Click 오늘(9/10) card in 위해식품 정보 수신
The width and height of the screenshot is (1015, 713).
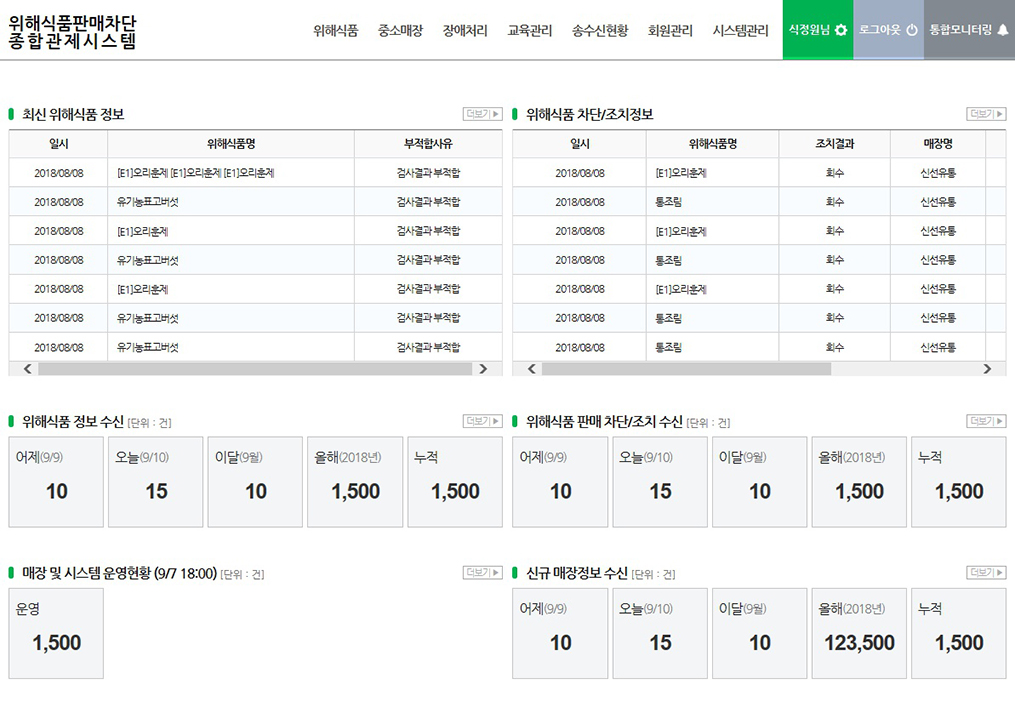click(155, 481)
